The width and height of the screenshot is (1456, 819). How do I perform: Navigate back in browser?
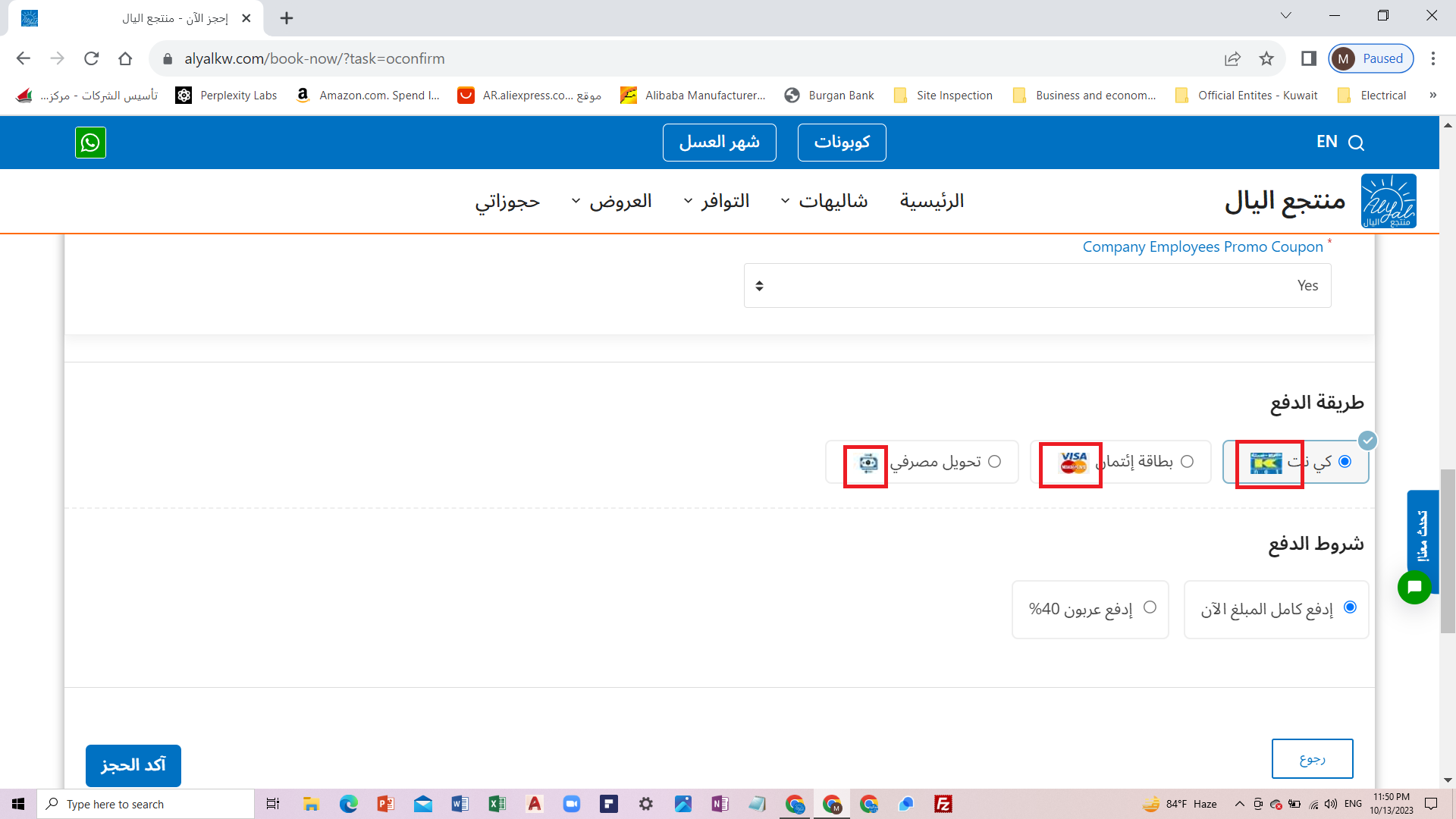click(24, 58)
